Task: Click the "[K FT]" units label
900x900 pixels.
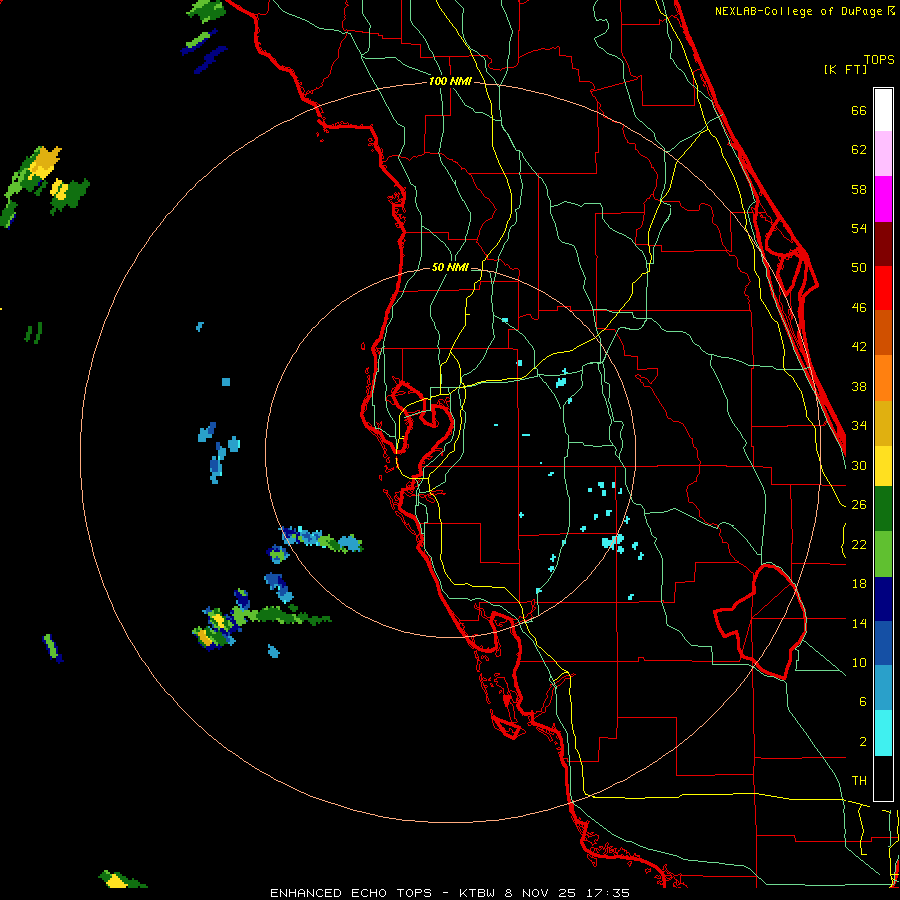Action: pos(846,69)
